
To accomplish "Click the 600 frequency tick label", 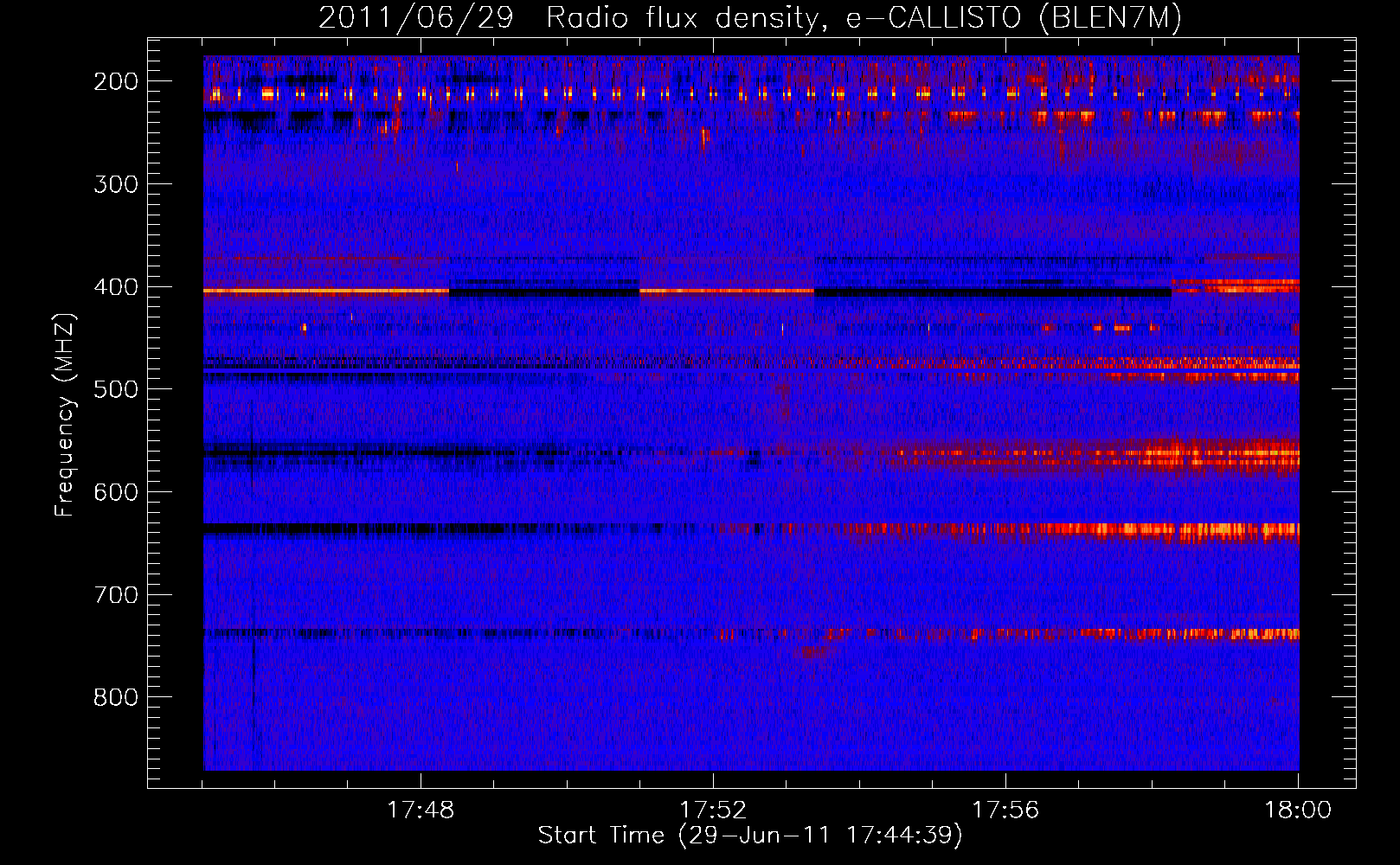I will [116, 492].
